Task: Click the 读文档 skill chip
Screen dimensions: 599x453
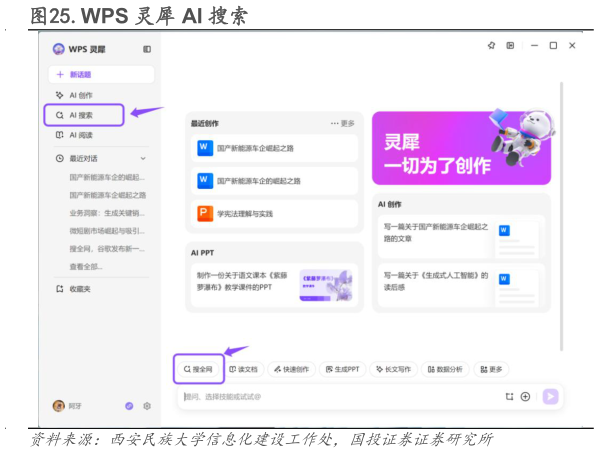Action: [243, 369]
